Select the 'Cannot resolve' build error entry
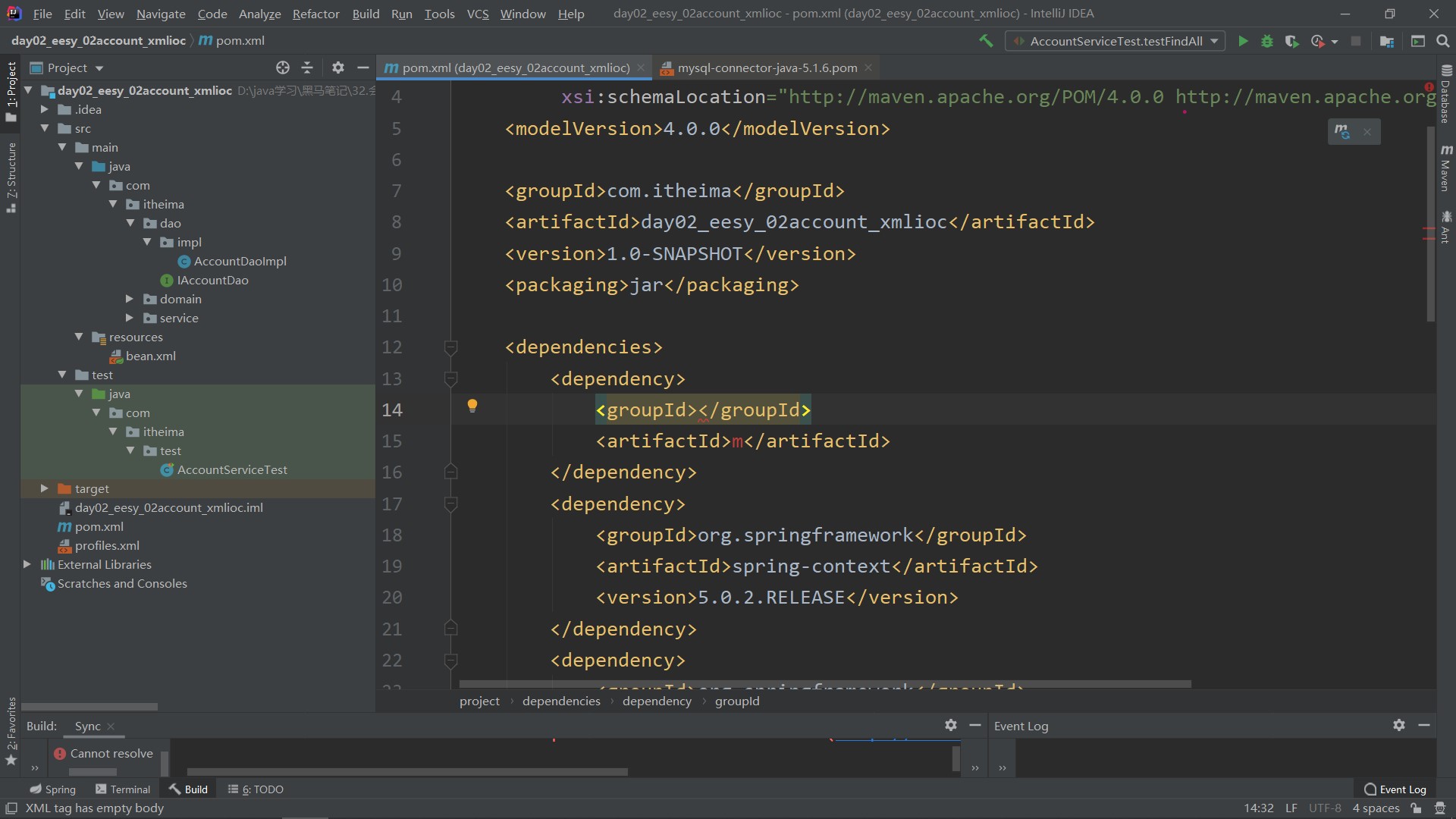Screen dimensions: 1456x819 pyautogui.click(x=104, y=754)
